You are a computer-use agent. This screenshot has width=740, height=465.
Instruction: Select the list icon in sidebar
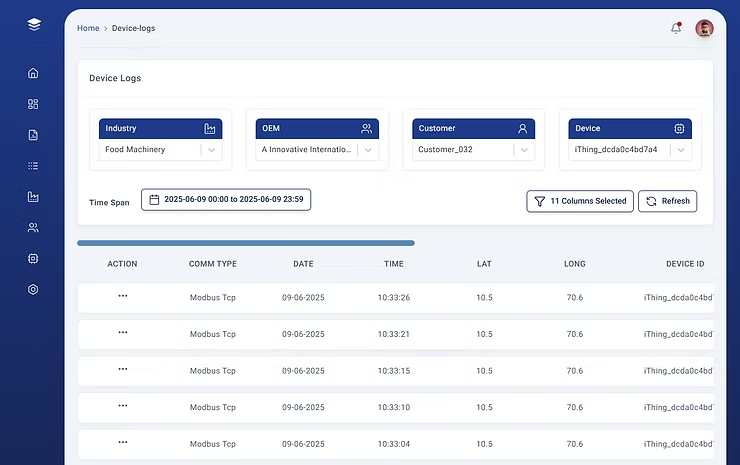click(x=33, y=166)
